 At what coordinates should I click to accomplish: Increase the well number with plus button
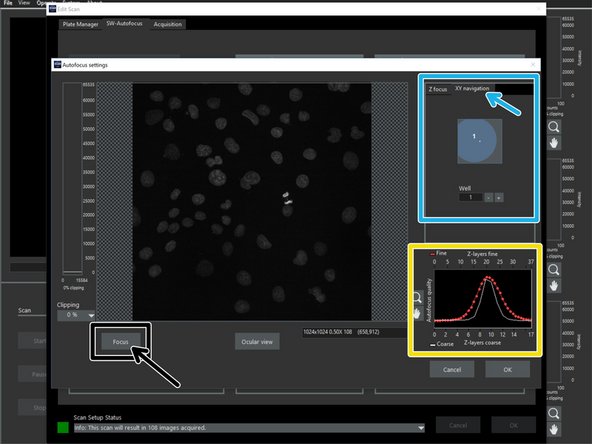[499, 197]
